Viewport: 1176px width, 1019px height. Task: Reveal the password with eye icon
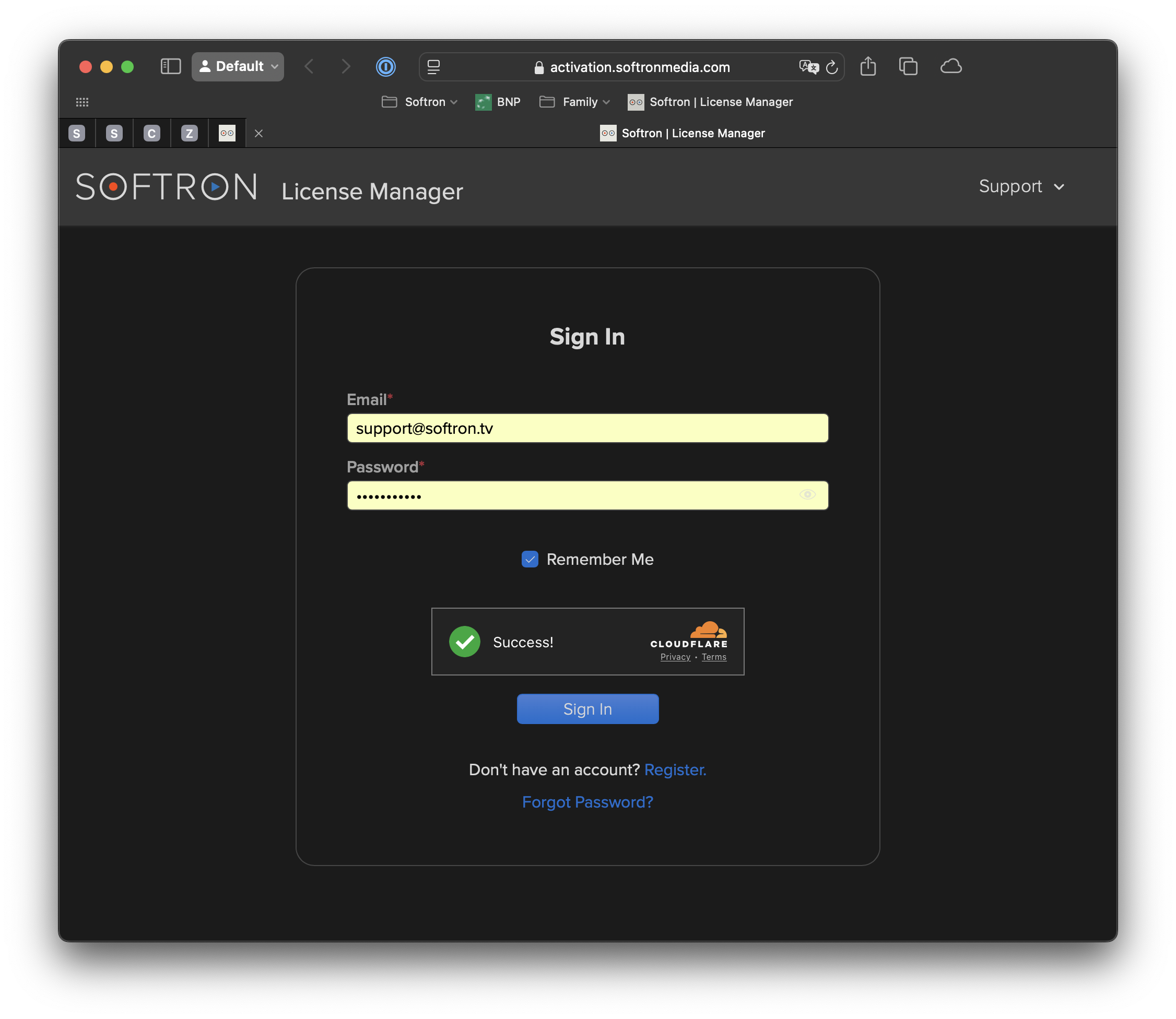pyautogui.click(x=807, y=495)
